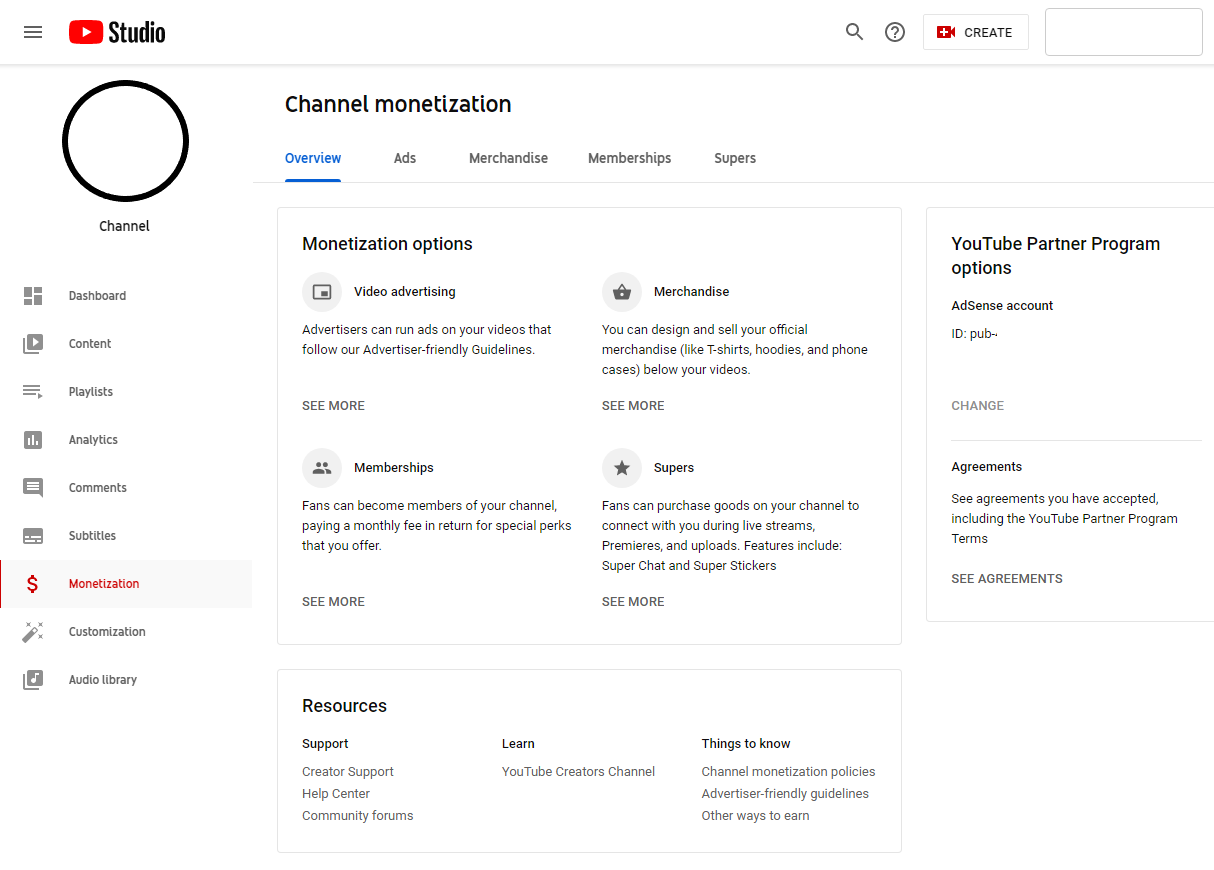Click the Supers star icon
This screenshot has width=1214, height=870.
tap(622, 468)
